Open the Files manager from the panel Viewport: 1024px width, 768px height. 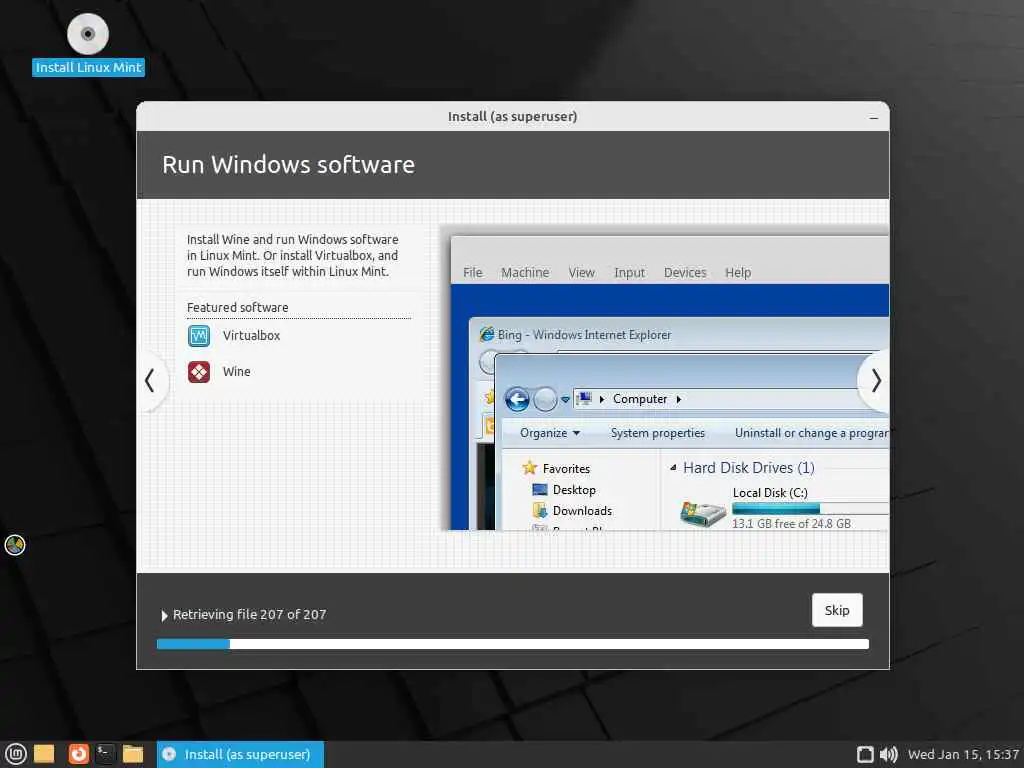click(x=133, y=754)
